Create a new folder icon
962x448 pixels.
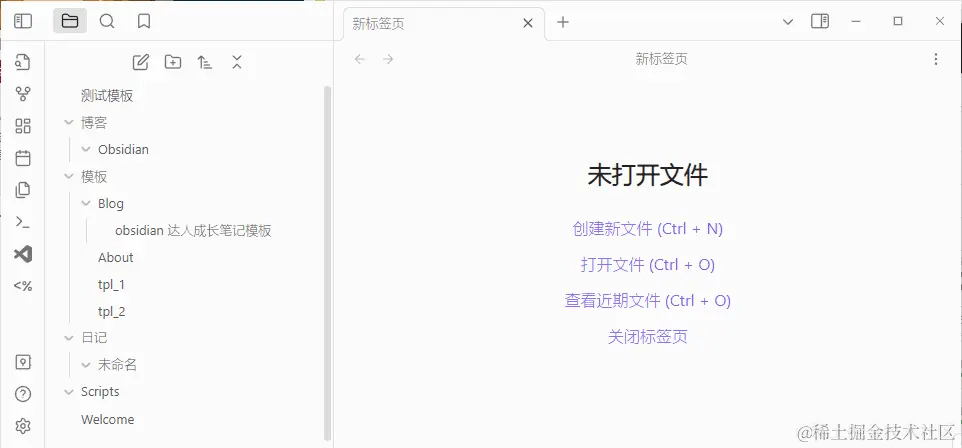[173, 62]
